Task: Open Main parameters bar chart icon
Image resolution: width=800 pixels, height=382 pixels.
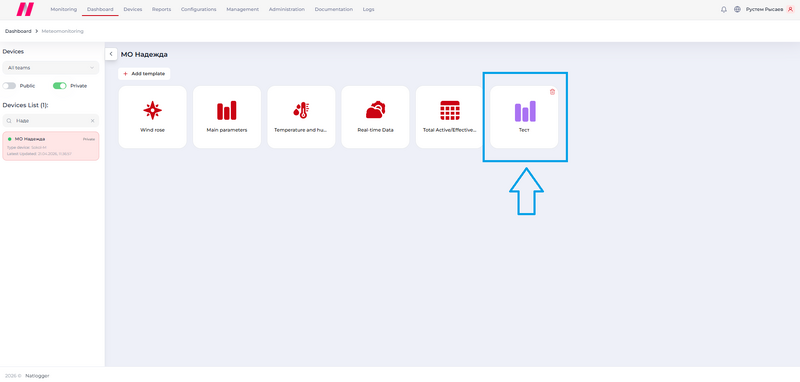Action: coord(227,110)
